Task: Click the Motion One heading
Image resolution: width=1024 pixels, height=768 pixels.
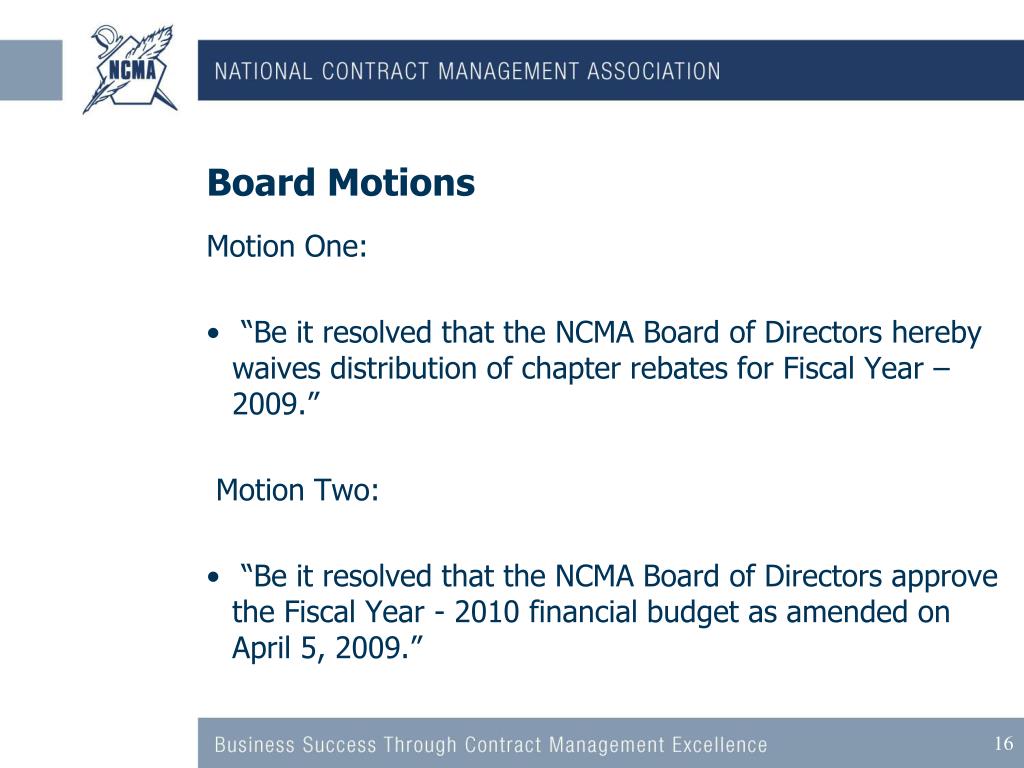Action: click(287, 247)
